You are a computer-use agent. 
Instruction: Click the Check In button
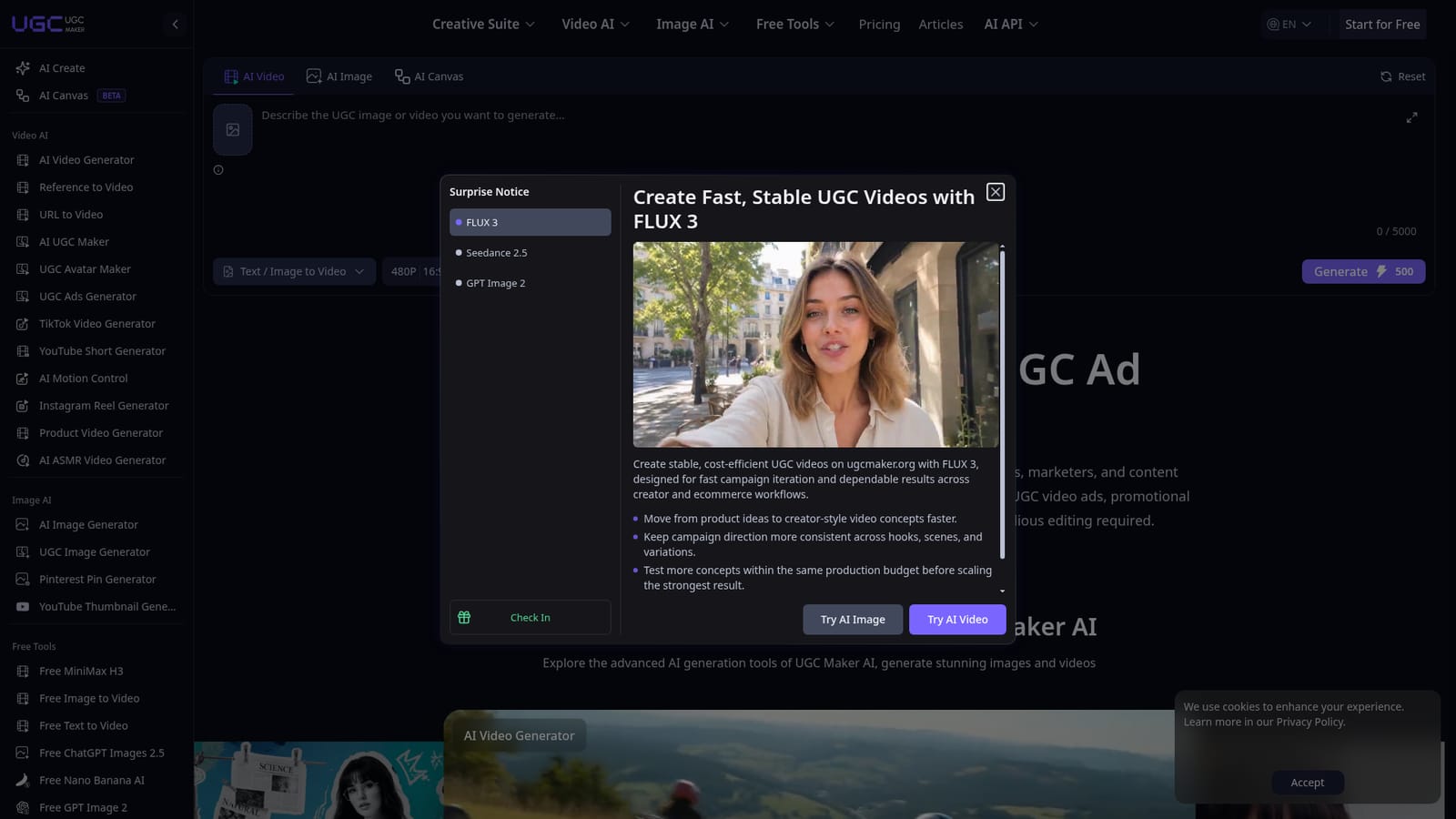pos(530,617)
